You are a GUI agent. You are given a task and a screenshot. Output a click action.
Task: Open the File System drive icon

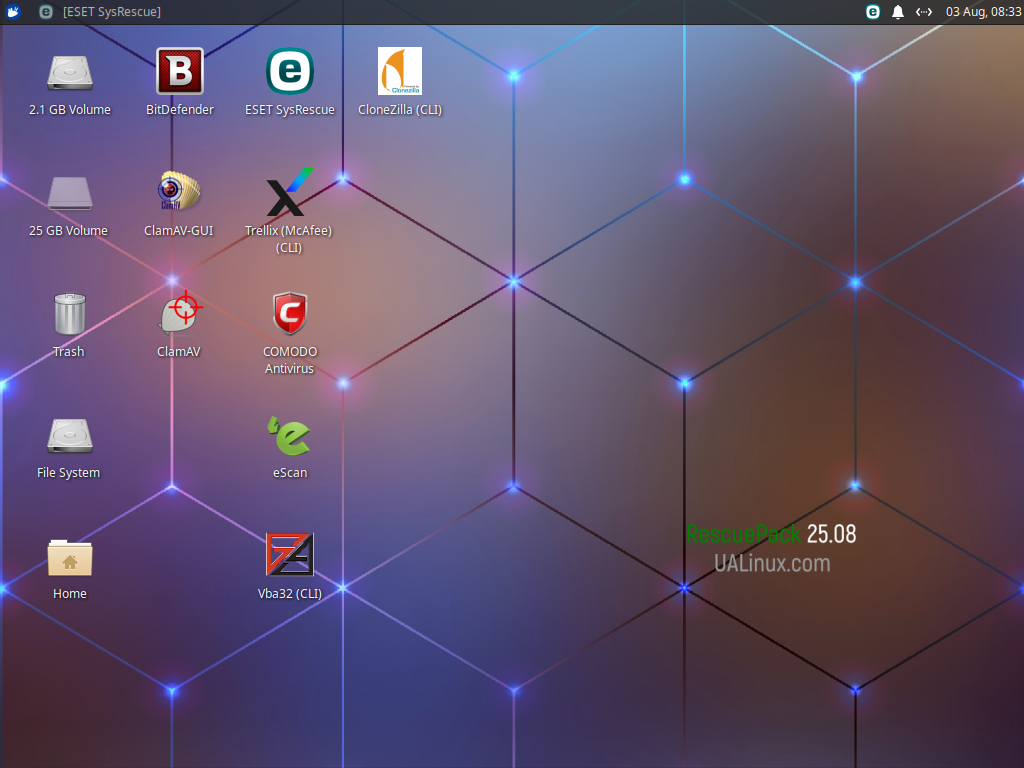coord(70,436)
